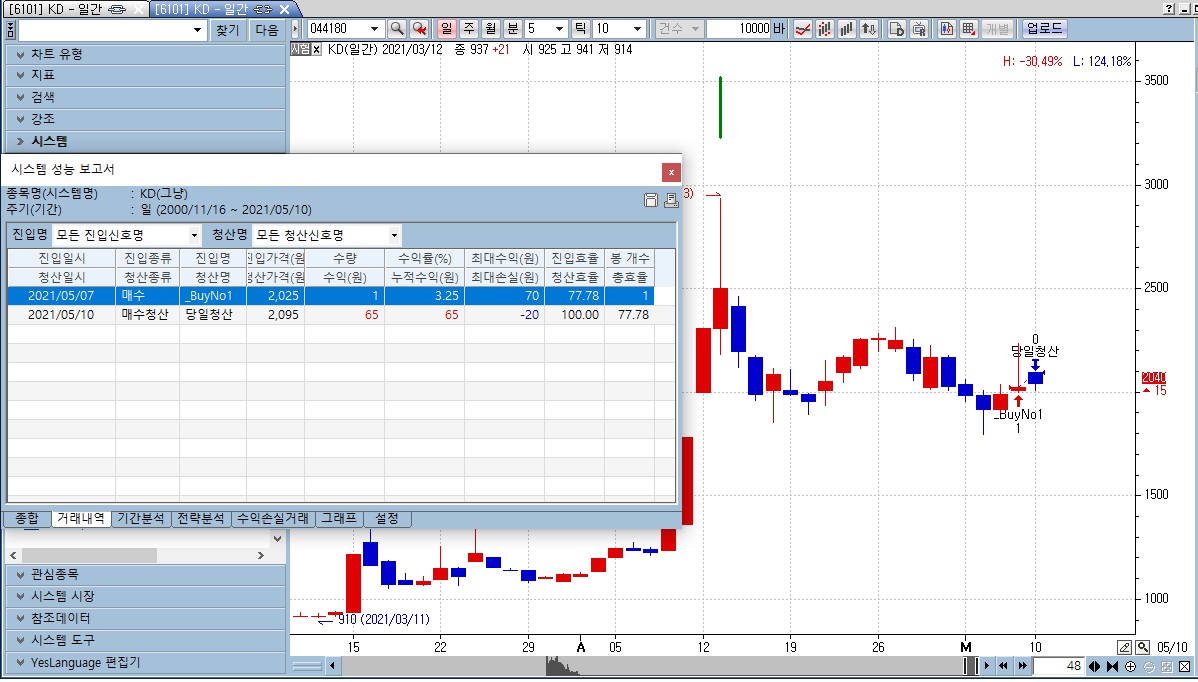Viewport: 1198px width, 682px height.
Task: Click the 업로드 upload button
Action: click(1044, 29)
